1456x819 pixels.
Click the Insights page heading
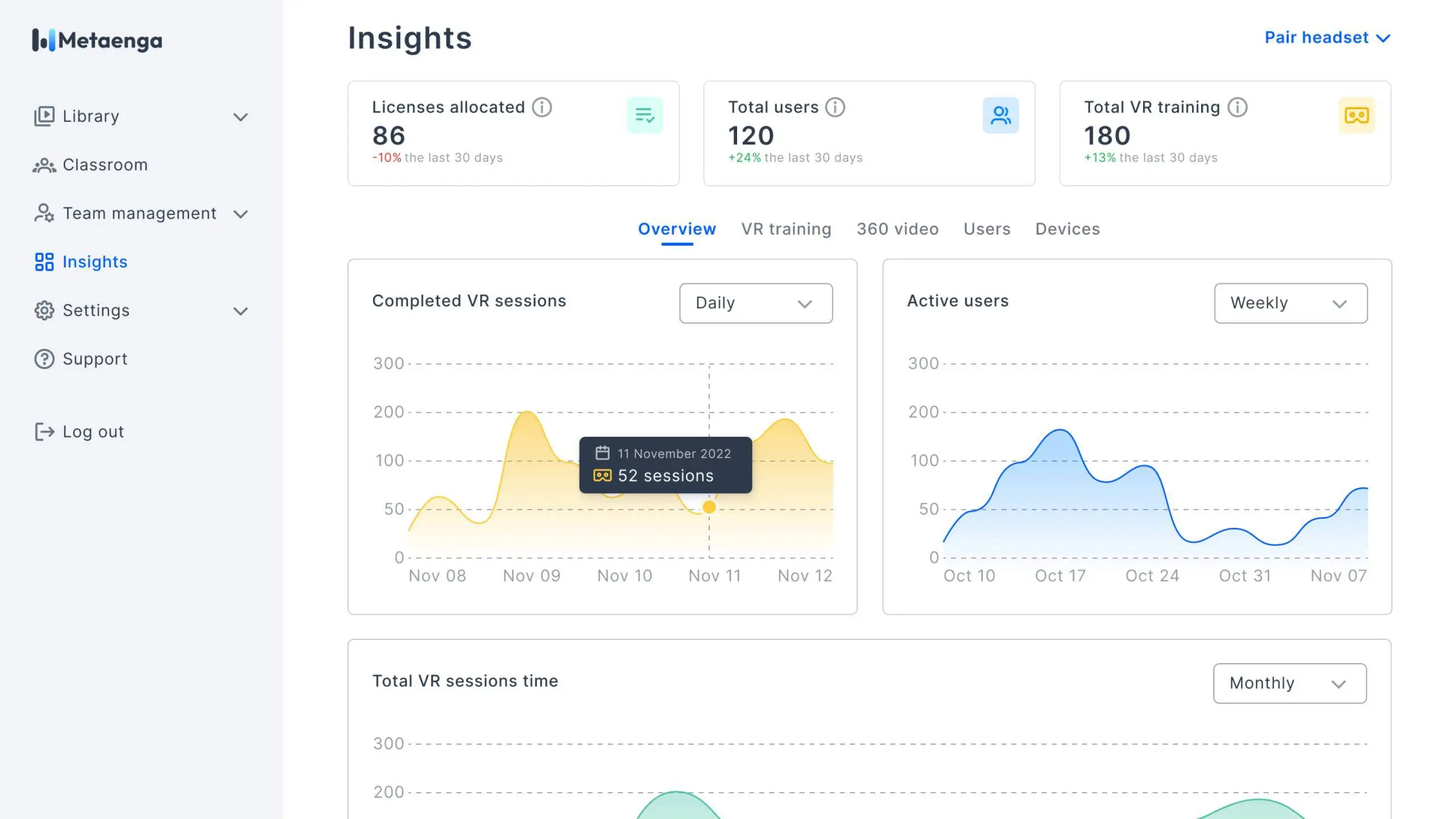[409, 38]
